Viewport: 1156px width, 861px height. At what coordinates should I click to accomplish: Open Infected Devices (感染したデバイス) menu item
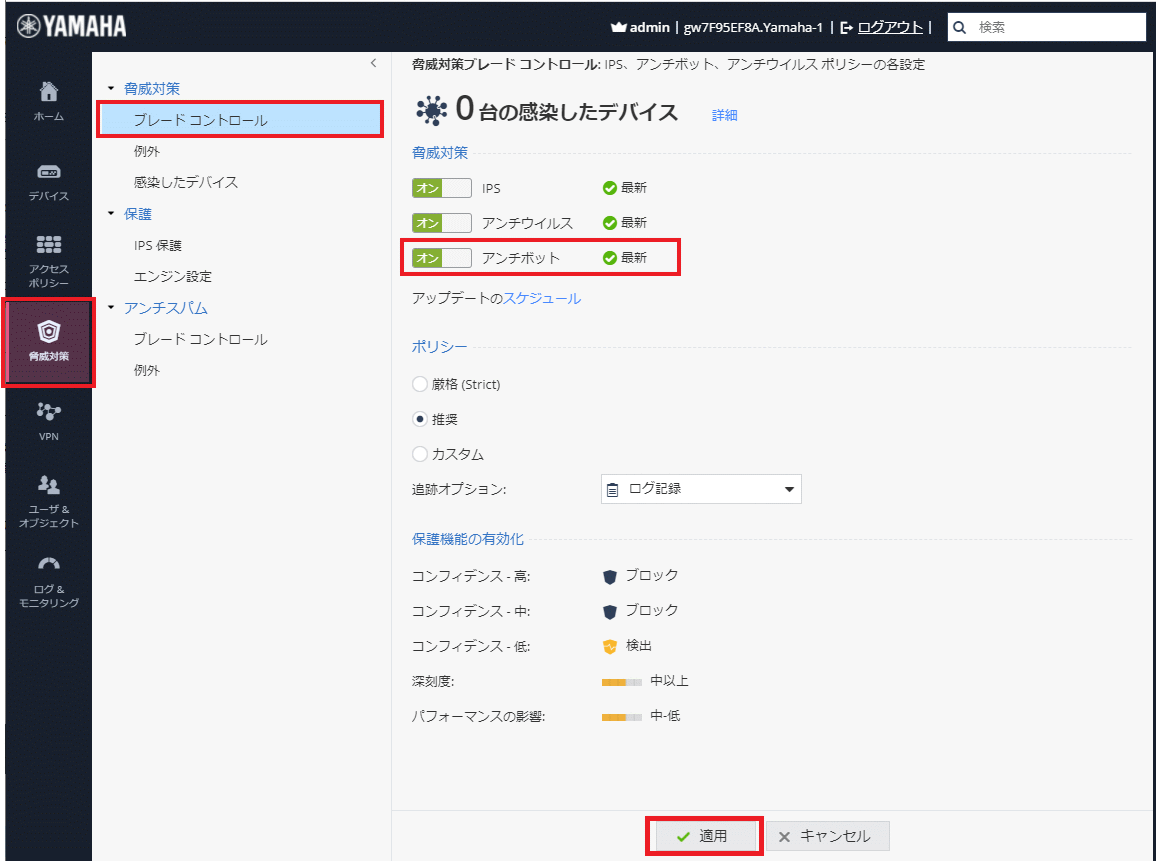point(186,182)
